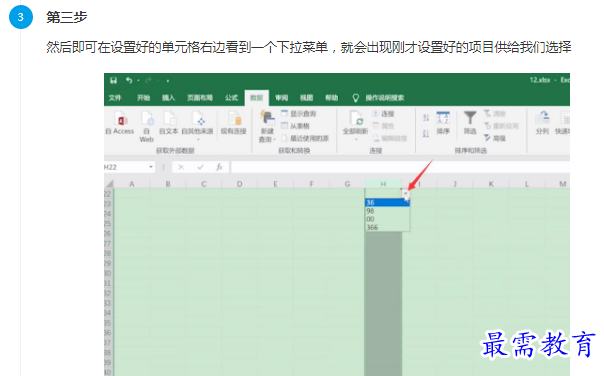Image resolution: width=604 pixels, height=376 pixels.
Task: Switch to the 插入 ribbon tab
Action: point(168,97)
